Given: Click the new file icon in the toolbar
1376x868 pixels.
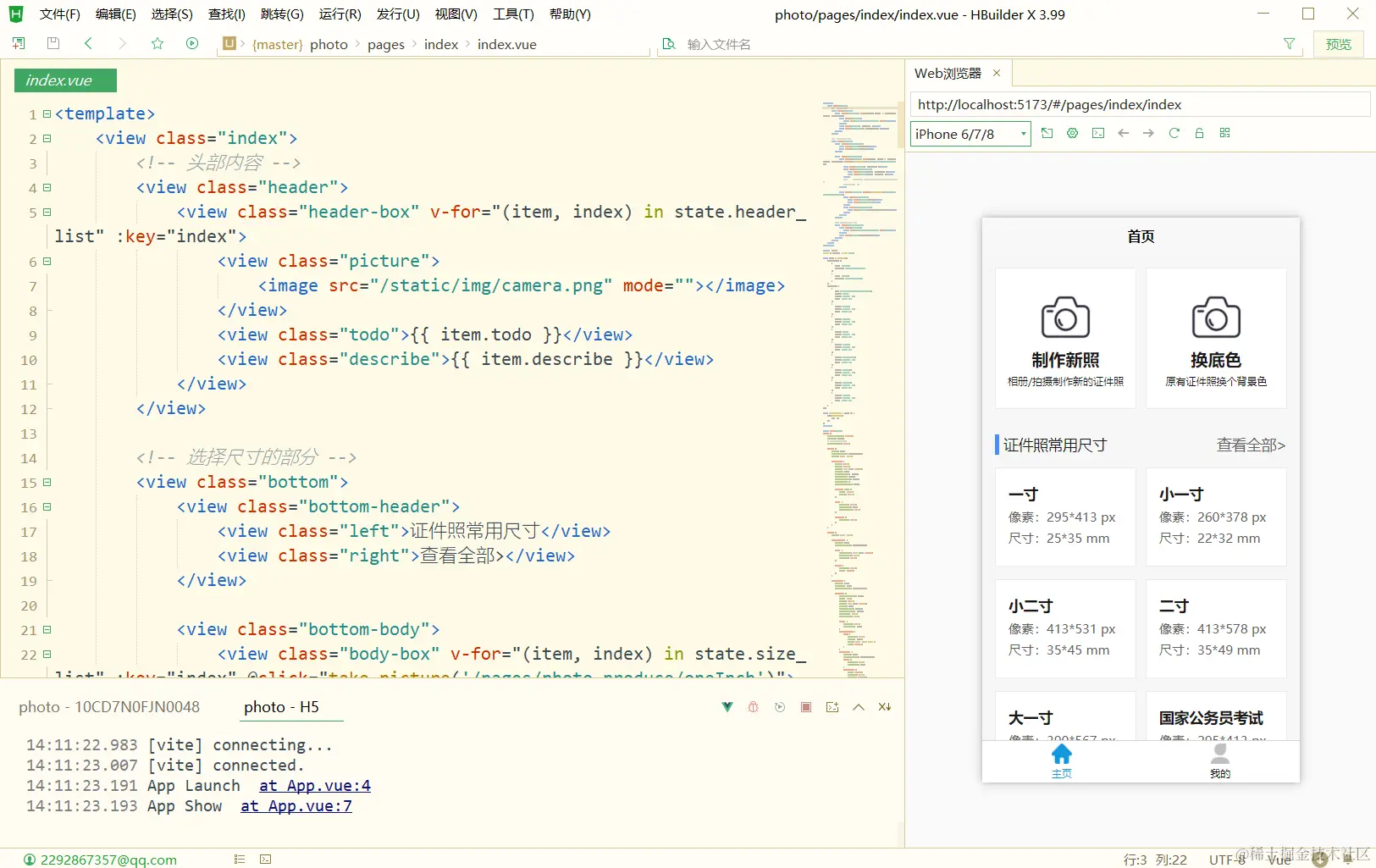Looking at the screenshot, I should 19,43.
